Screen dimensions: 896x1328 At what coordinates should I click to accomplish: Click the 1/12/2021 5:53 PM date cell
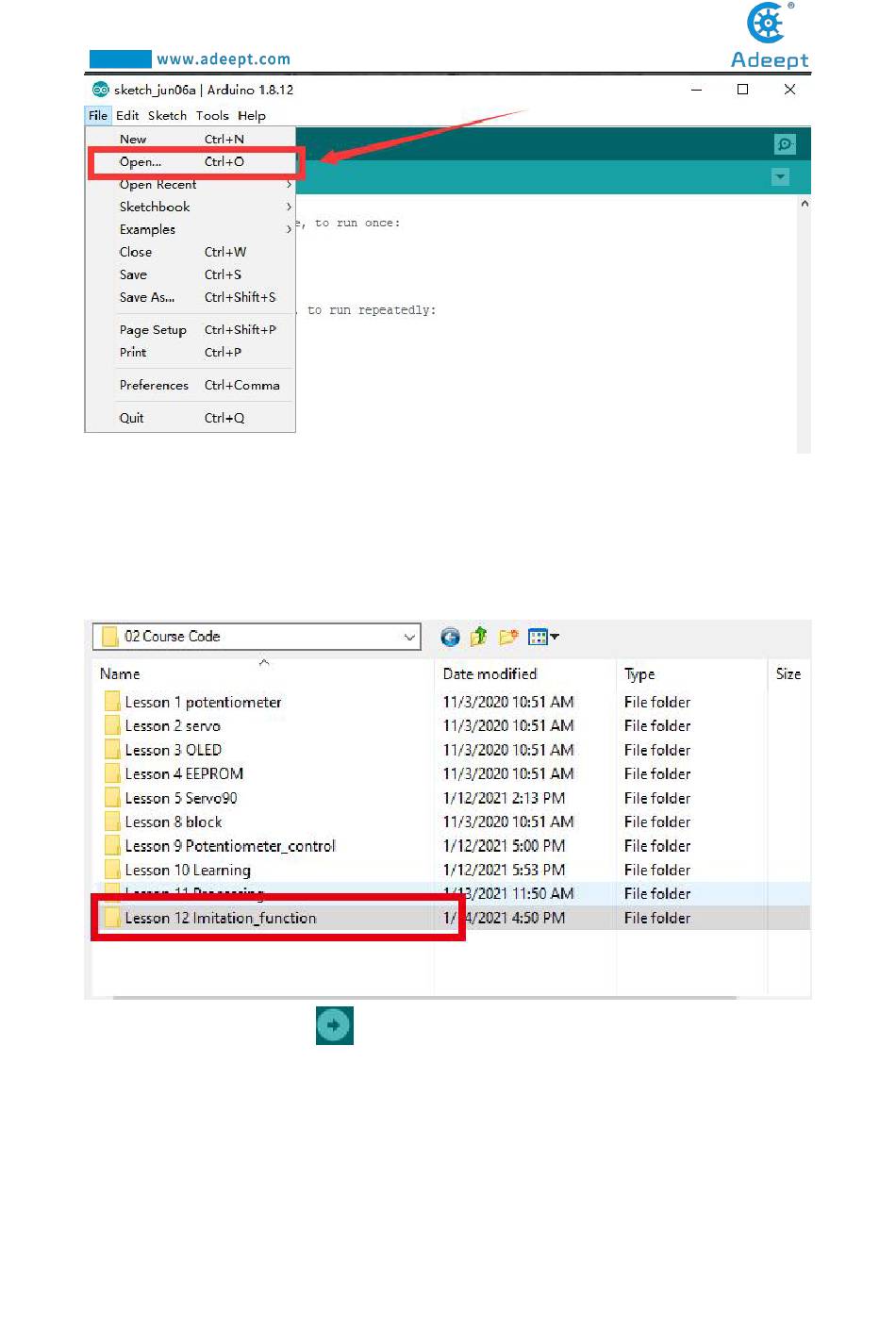pos(504,870)
